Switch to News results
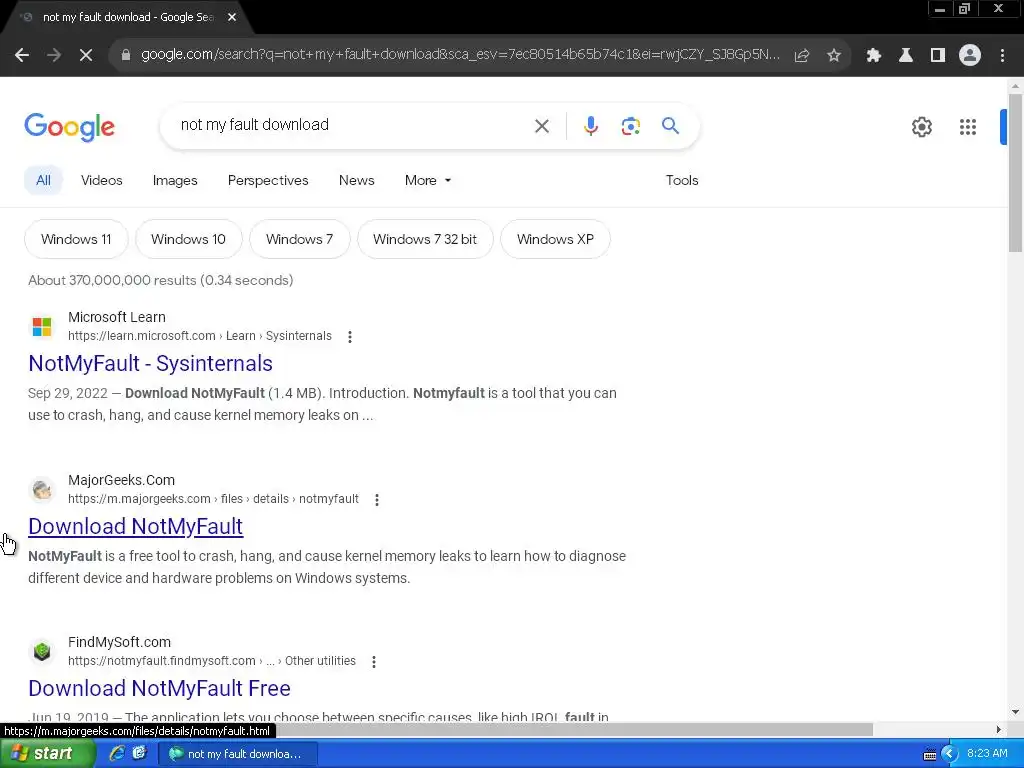Screen dimensions: 1024x768 (357, 180)
